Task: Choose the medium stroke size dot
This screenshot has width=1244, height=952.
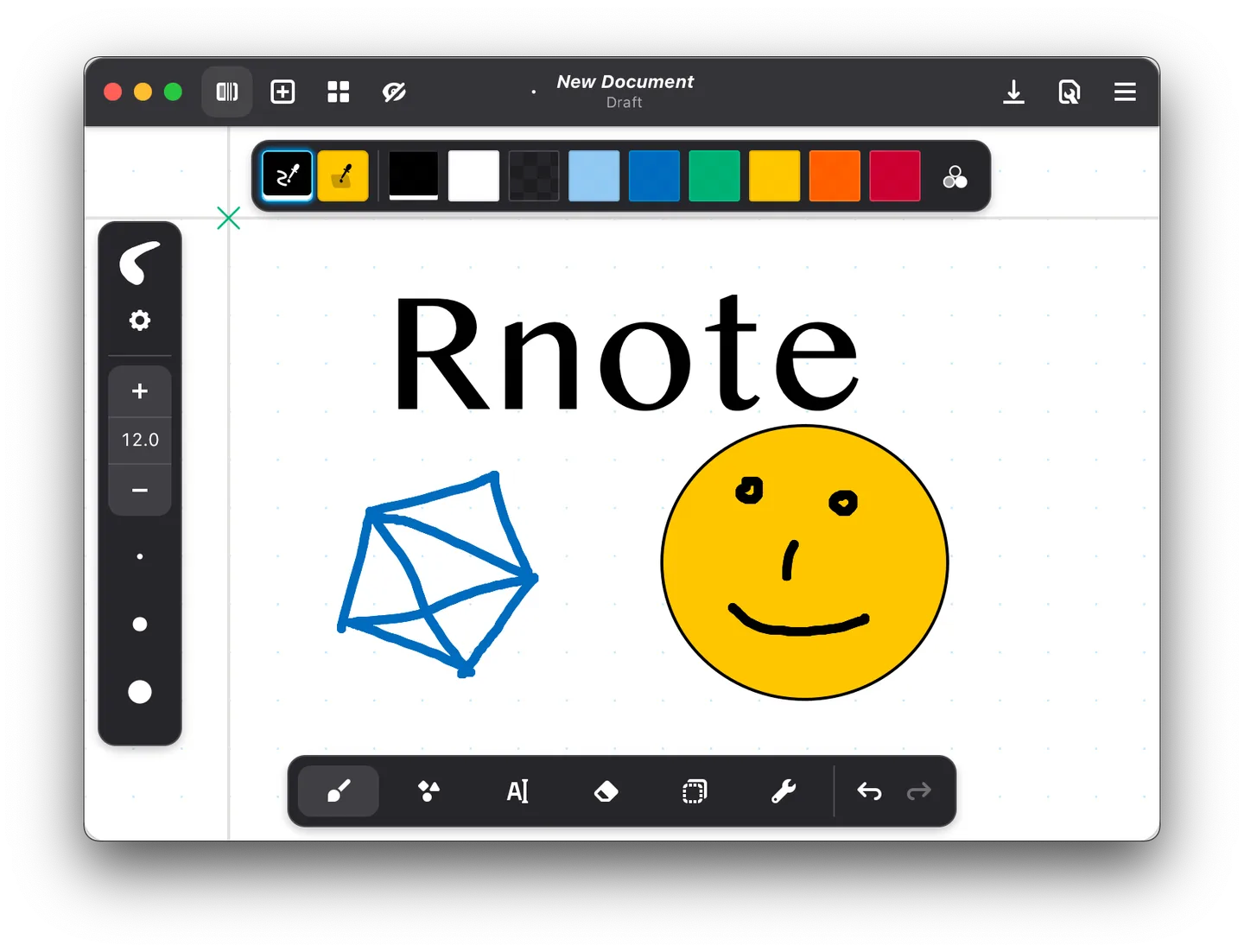Action: click(x=140, y=624)
